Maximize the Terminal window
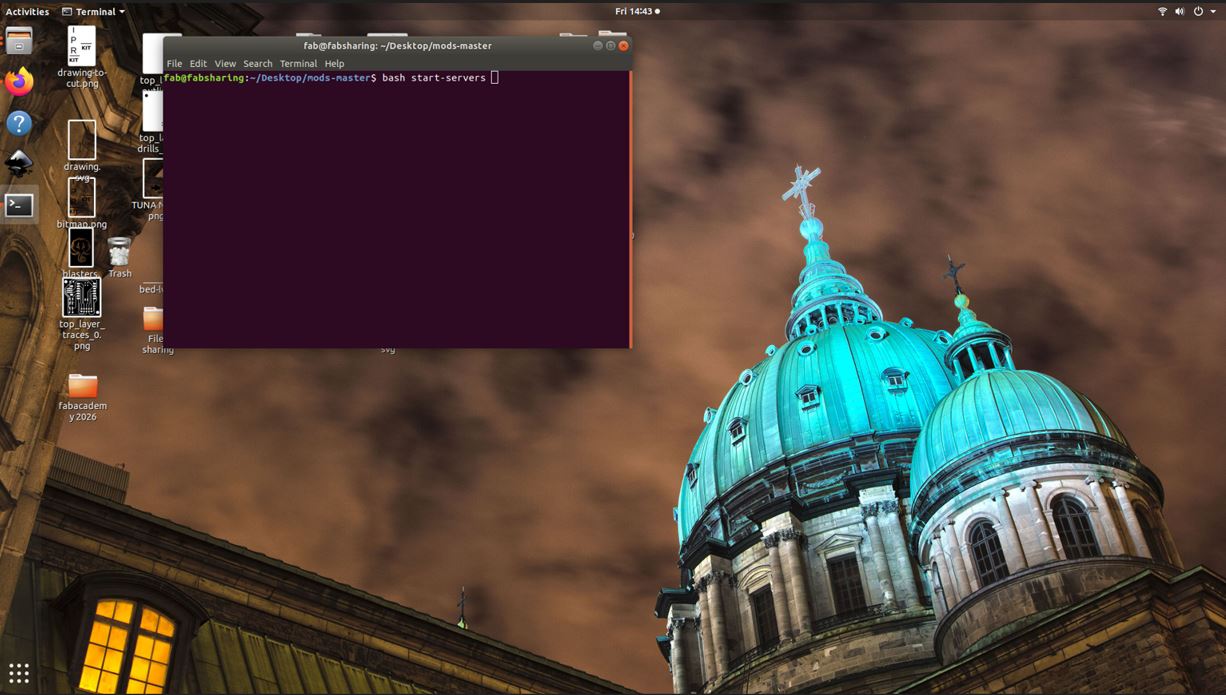The image size is (1226, 695). 610,45
